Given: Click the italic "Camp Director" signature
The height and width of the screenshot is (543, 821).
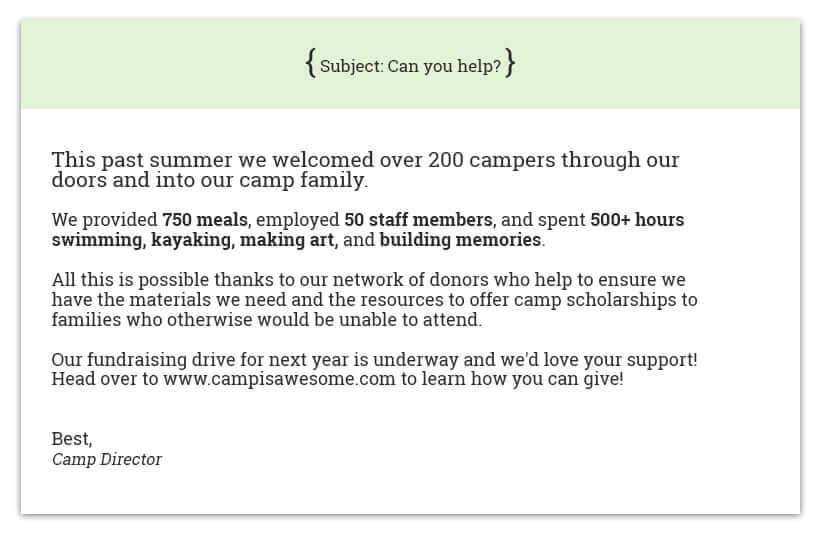Looking at the screenshot, I should pyautogui.click(x=106, y=459).
